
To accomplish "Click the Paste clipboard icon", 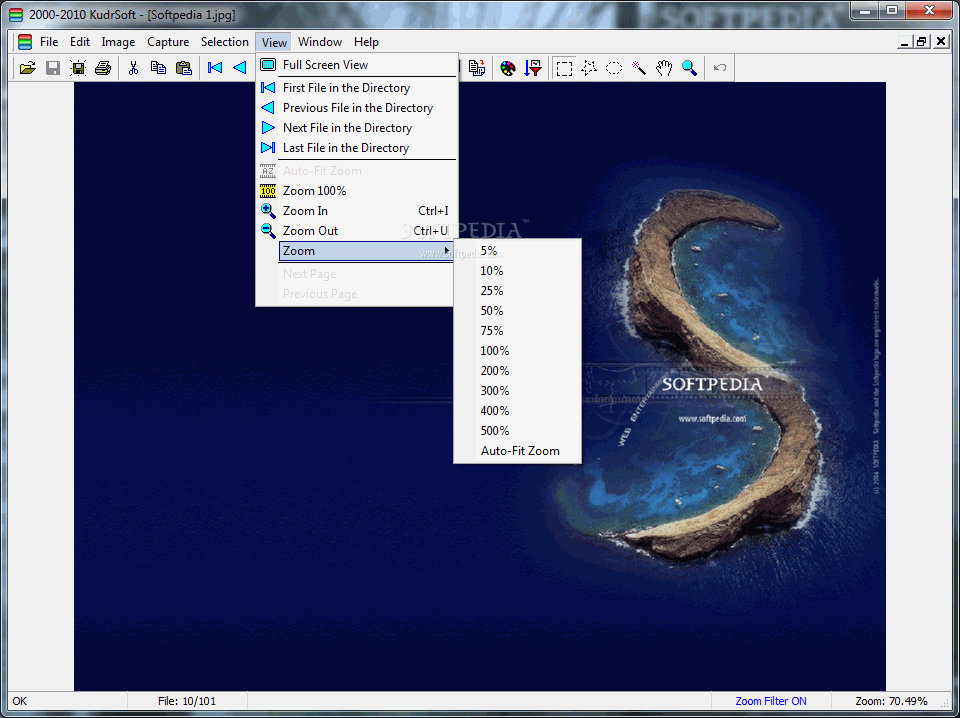I will point(184,68).
